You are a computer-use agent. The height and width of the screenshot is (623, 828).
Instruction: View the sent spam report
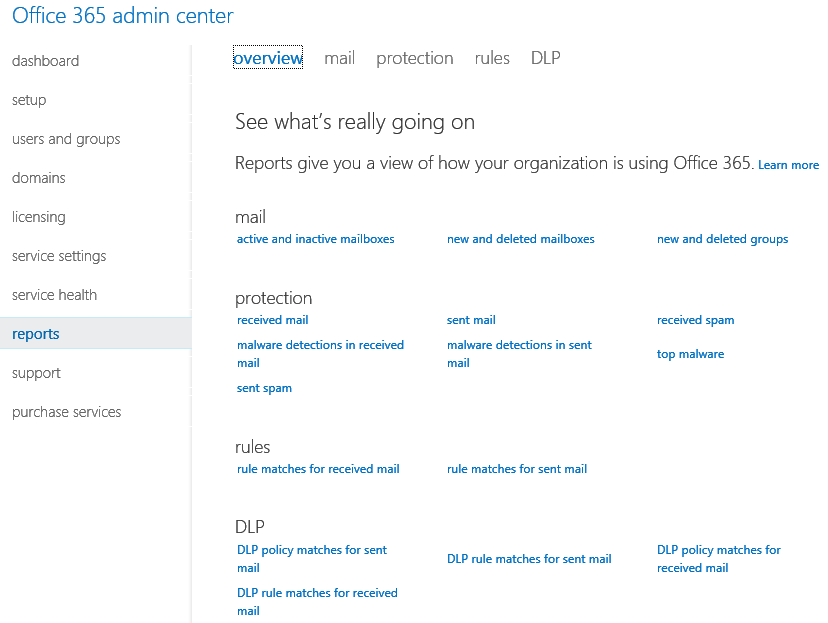click(x=264, y=388)
